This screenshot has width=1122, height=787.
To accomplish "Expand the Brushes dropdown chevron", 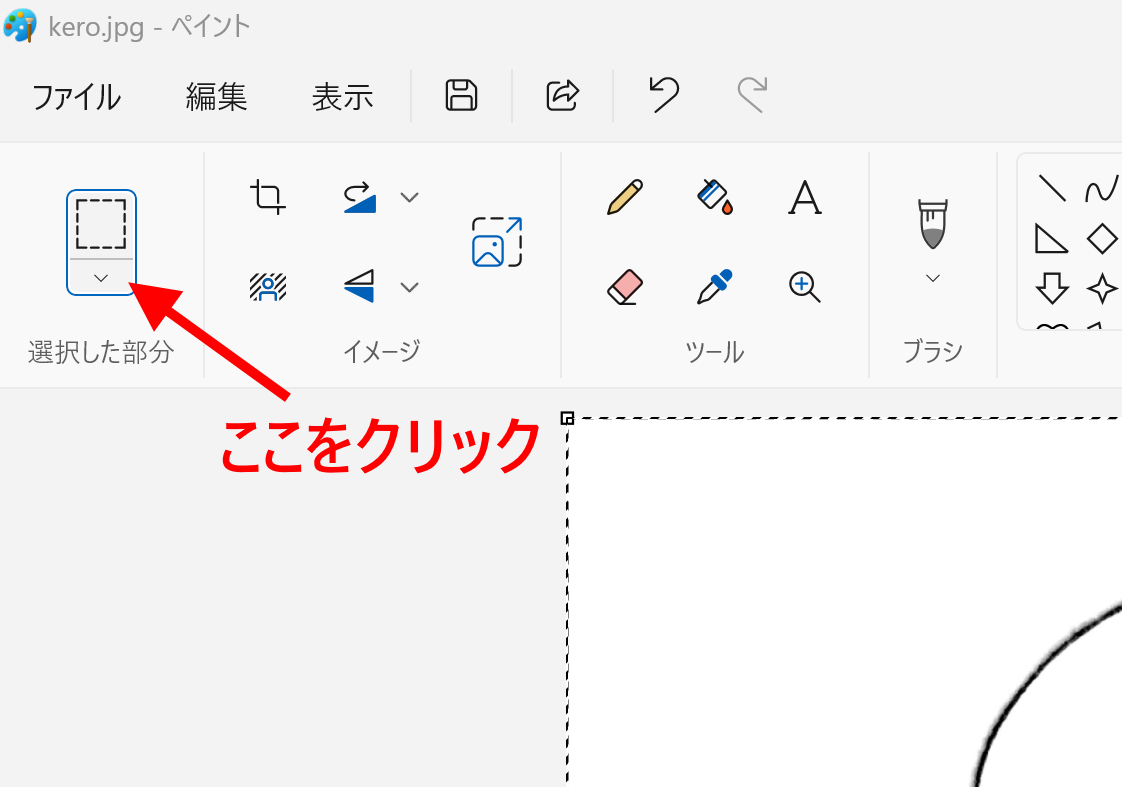I will 932,278.
